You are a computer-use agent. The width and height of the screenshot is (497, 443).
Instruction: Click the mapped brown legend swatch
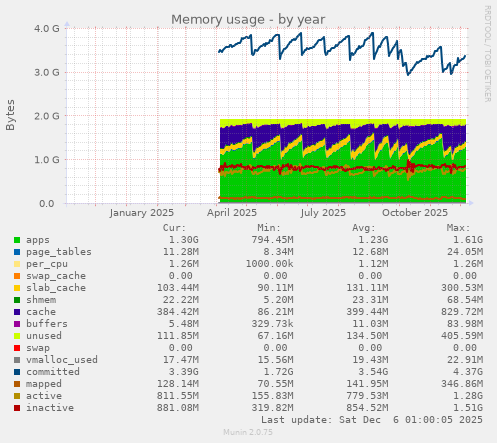point(17,384)
